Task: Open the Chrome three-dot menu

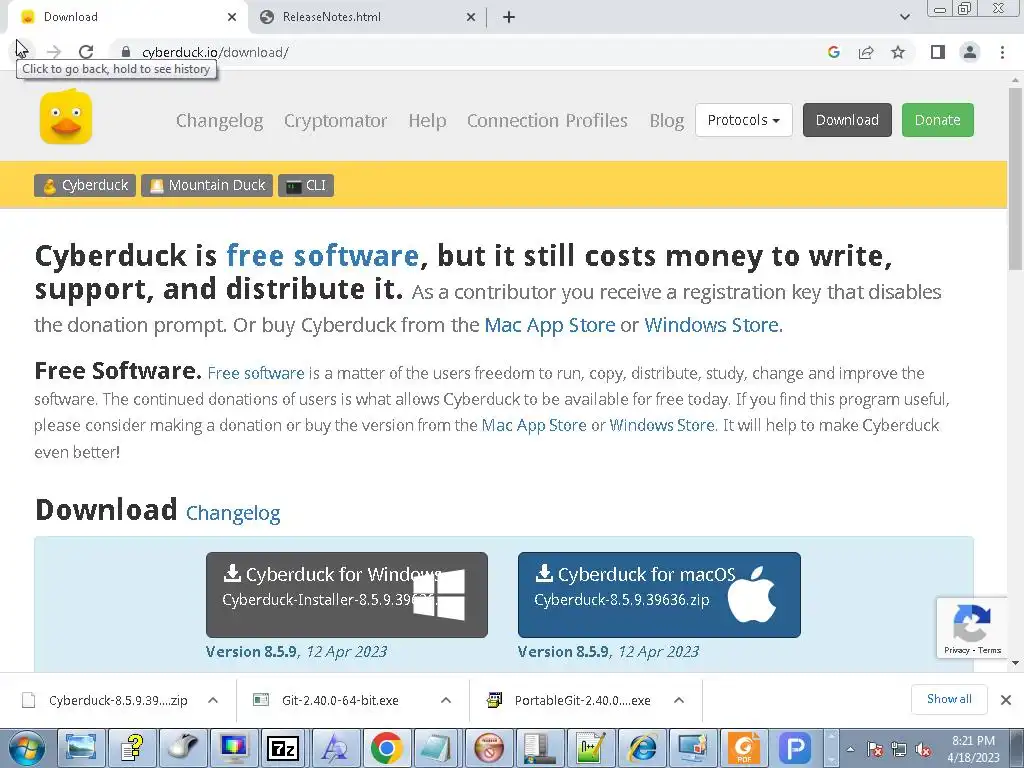Action: 1002,52
